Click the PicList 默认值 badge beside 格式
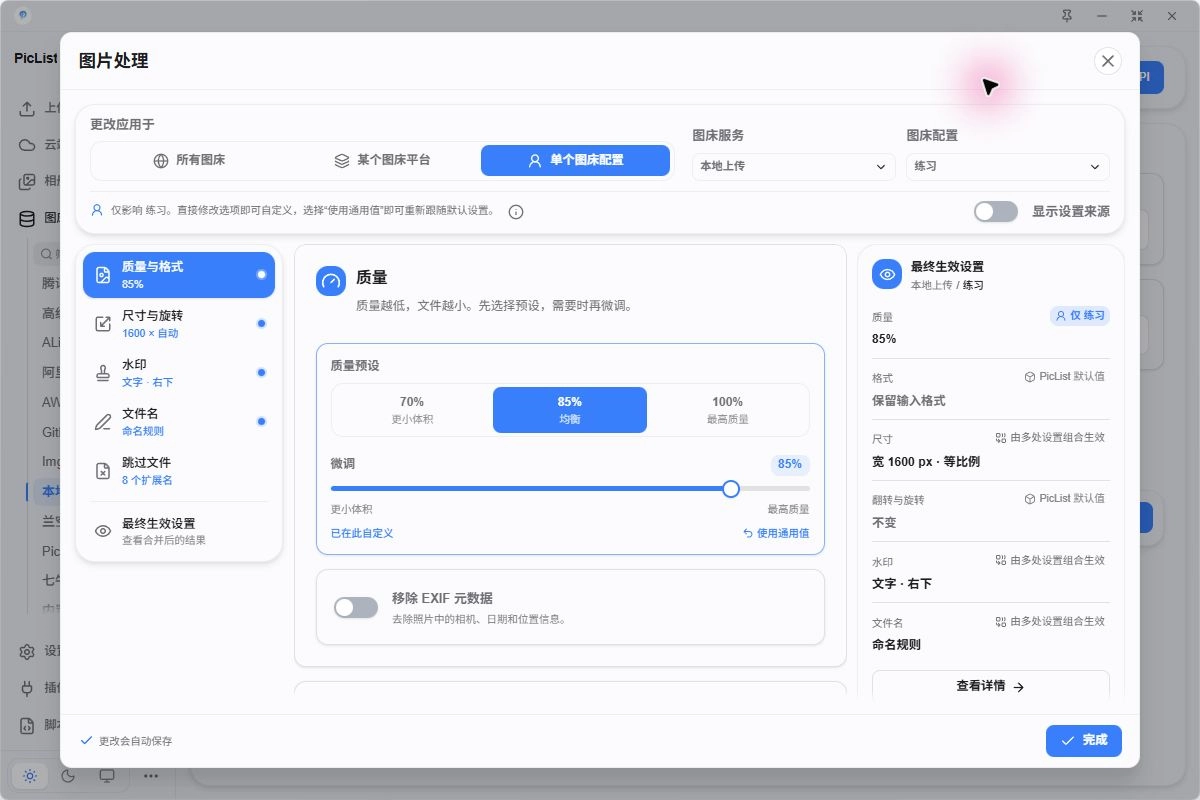The width and height of the screenshot is (1200, 800). coord(1065,377)
